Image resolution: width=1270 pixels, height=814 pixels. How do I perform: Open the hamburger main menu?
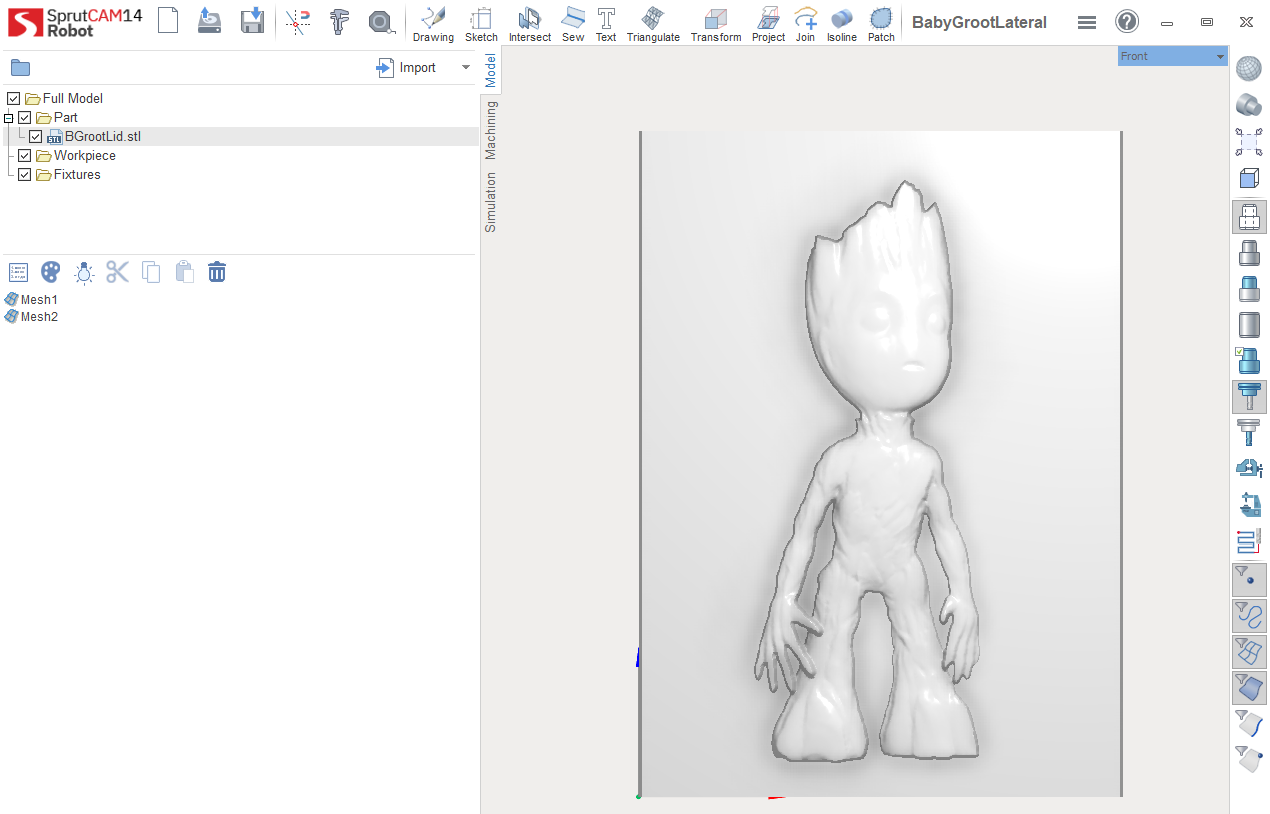pyautogui.click(x=1087, y=23)
